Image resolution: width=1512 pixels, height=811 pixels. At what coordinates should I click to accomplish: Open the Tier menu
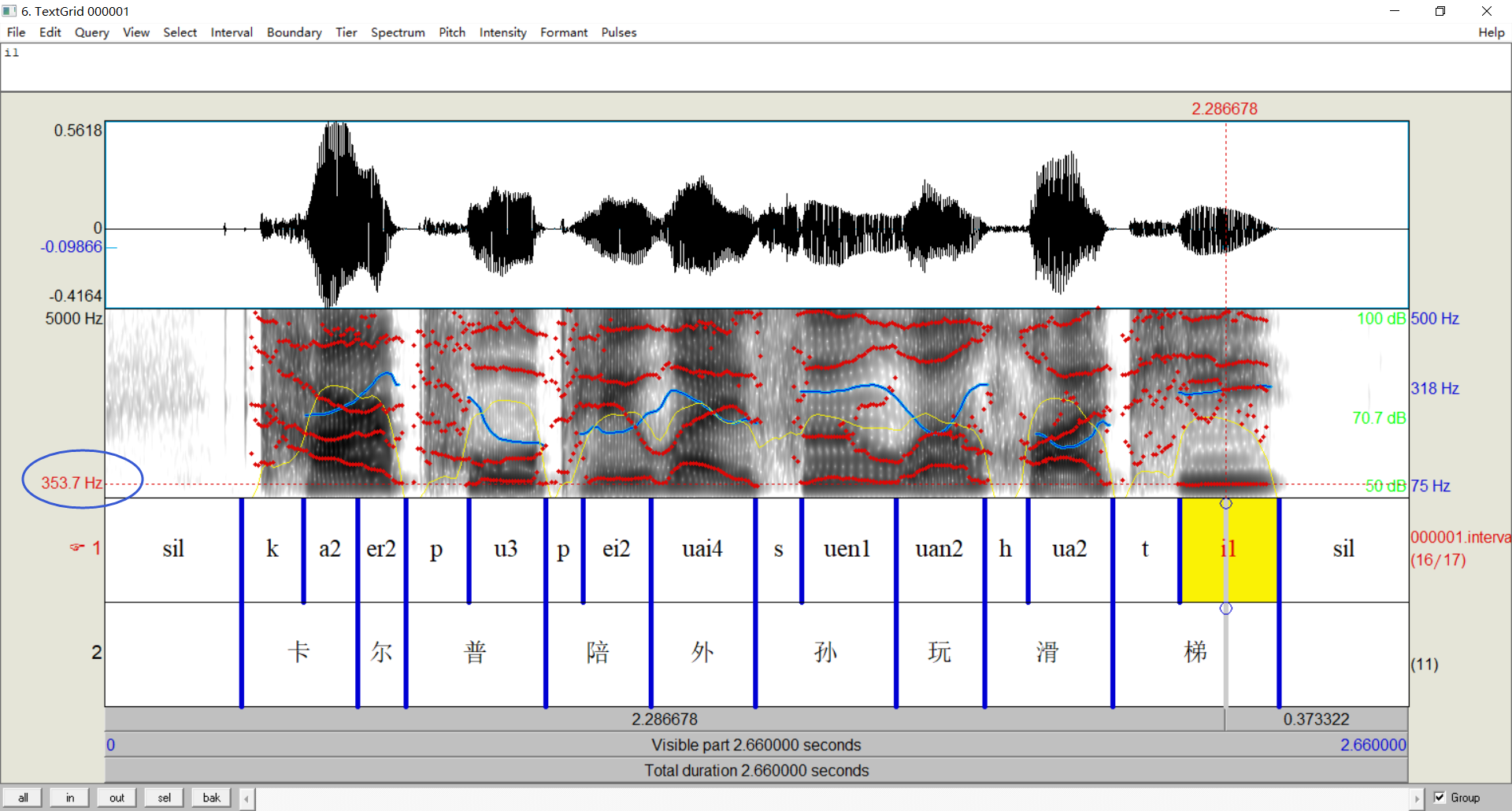[x=346, y=32]
